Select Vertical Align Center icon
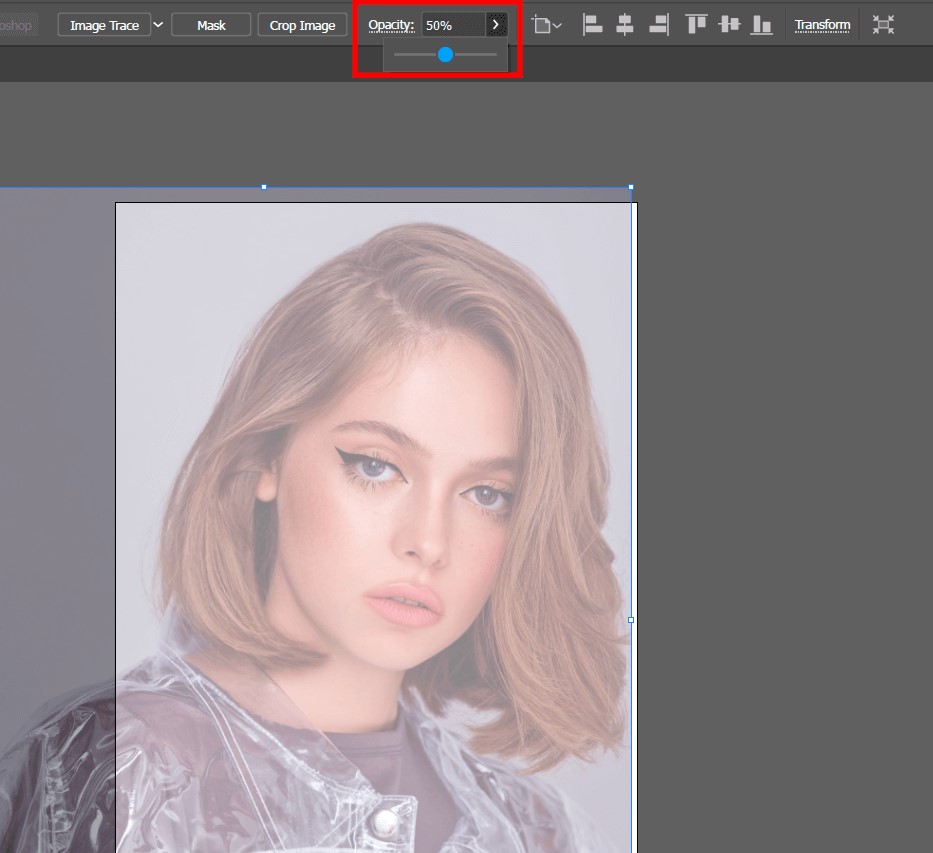 (x=729, y=25)
